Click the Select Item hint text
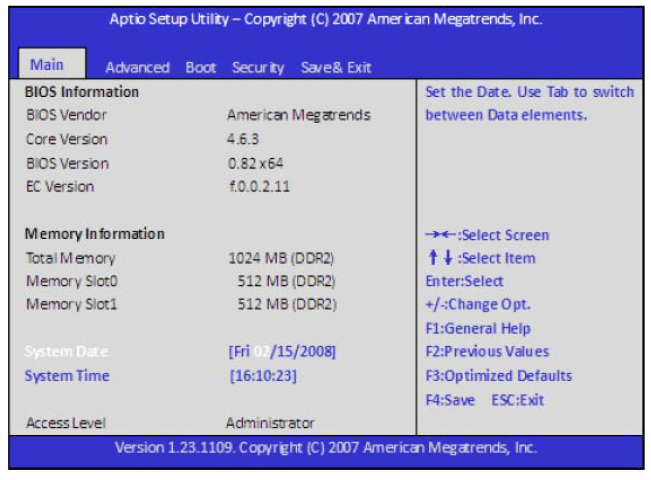The image size is (651, 480). click(497, 258)
